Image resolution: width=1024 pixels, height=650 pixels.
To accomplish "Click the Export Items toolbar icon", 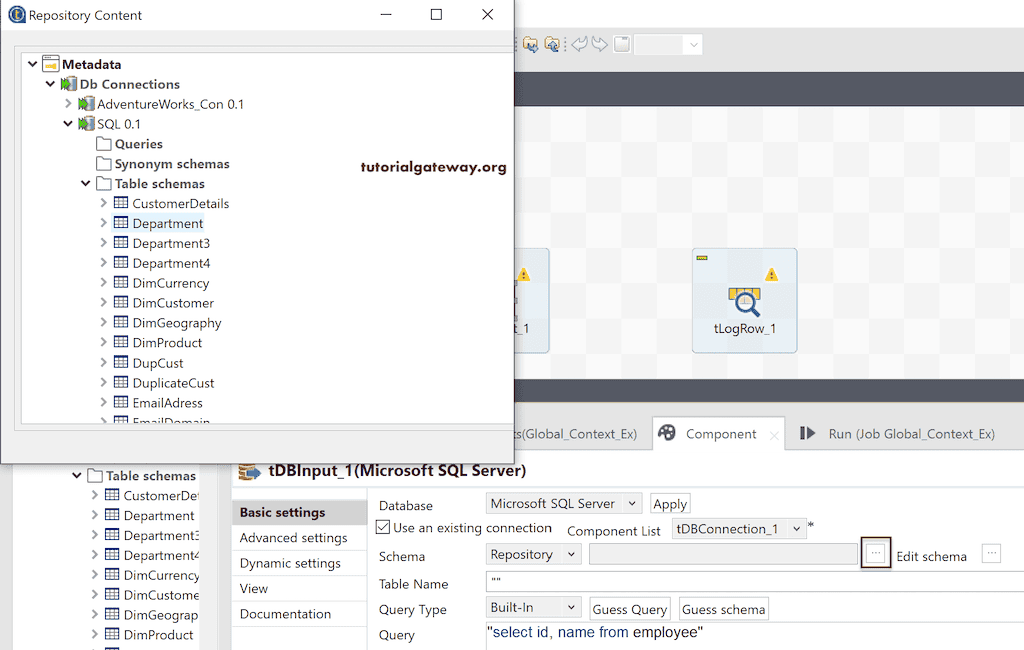I will click(553, 43).
